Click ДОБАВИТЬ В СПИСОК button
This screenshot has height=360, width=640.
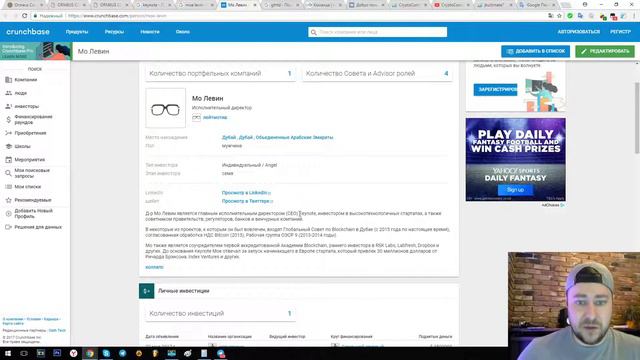pos(536,51)
